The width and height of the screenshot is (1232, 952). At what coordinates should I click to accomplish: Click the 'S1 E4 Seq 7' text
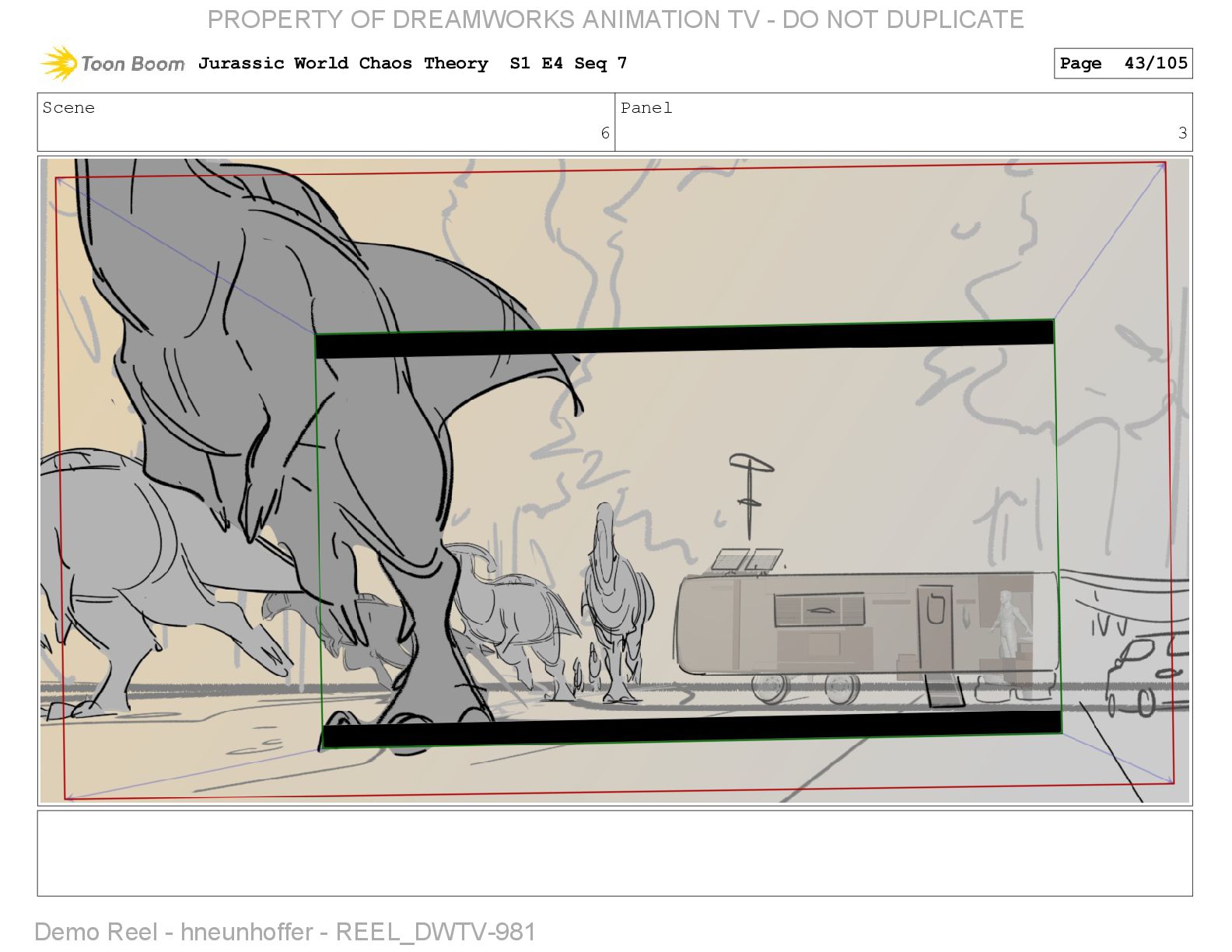(568, 63)
